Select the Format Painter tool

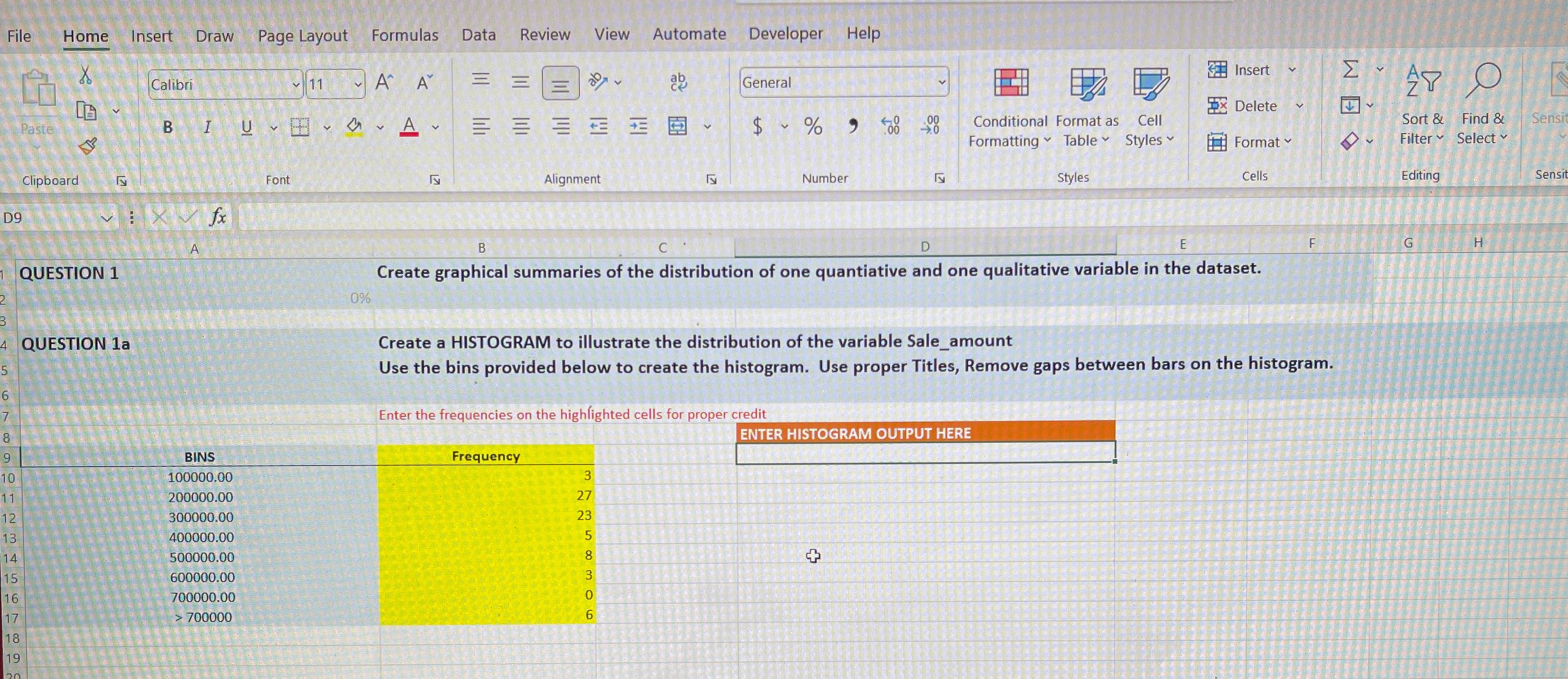point(90,146)
